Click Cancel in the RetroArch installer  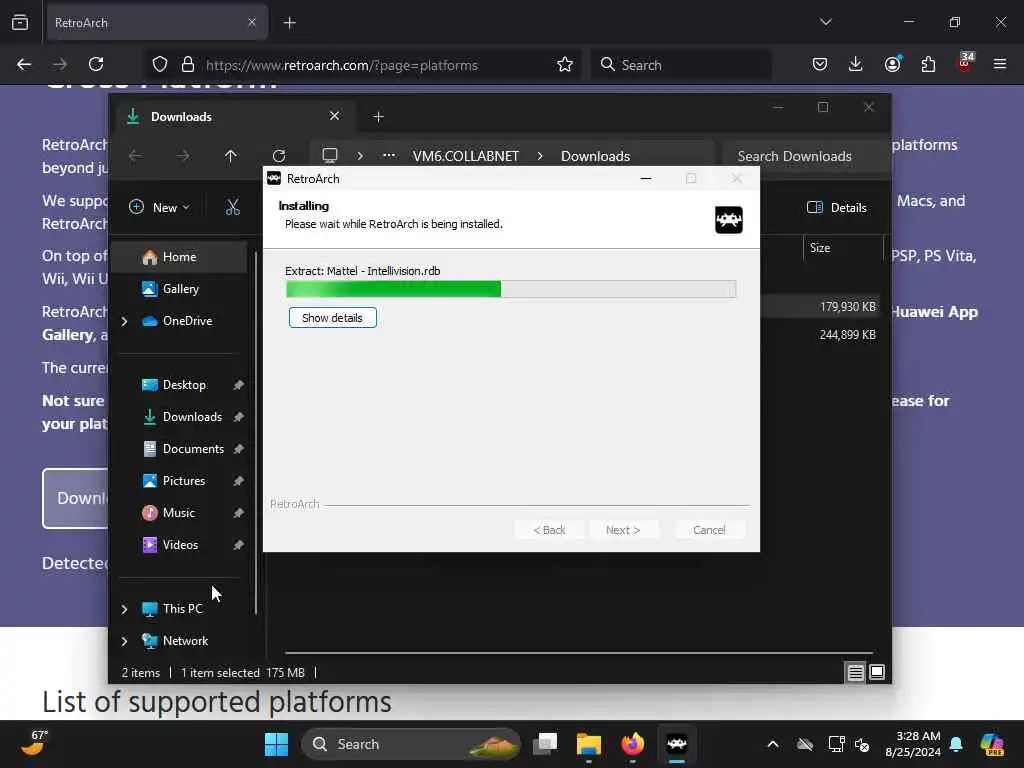coord(709,530)
